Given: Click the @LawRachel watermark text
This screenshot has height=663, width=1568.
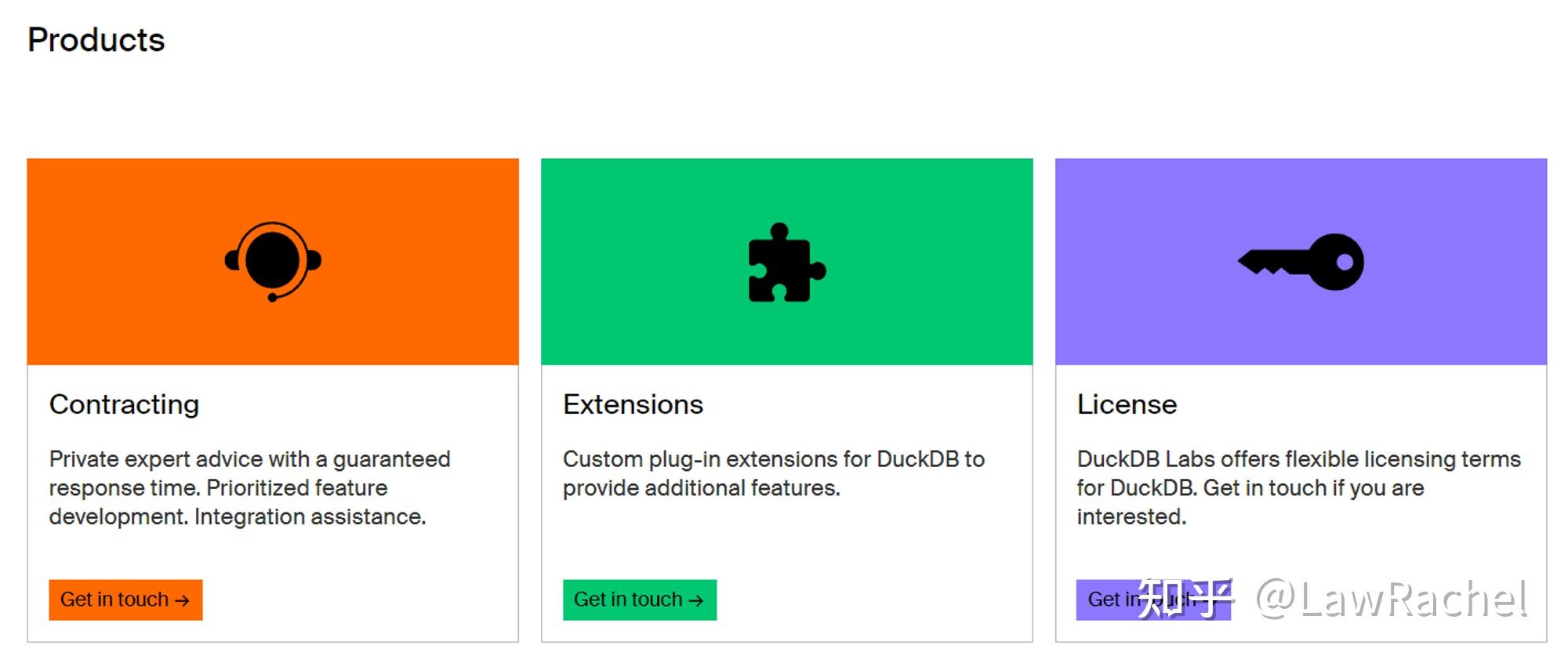Looking at the screenshot, I should tap(1392, 599).
